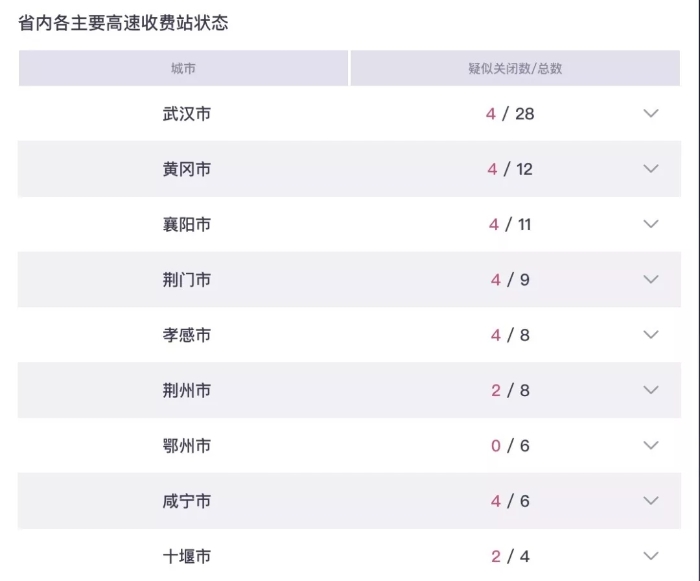The height and width of the screenshot is (581, 700).
Task: Select the 荆门市 city name
Action: 187,280
